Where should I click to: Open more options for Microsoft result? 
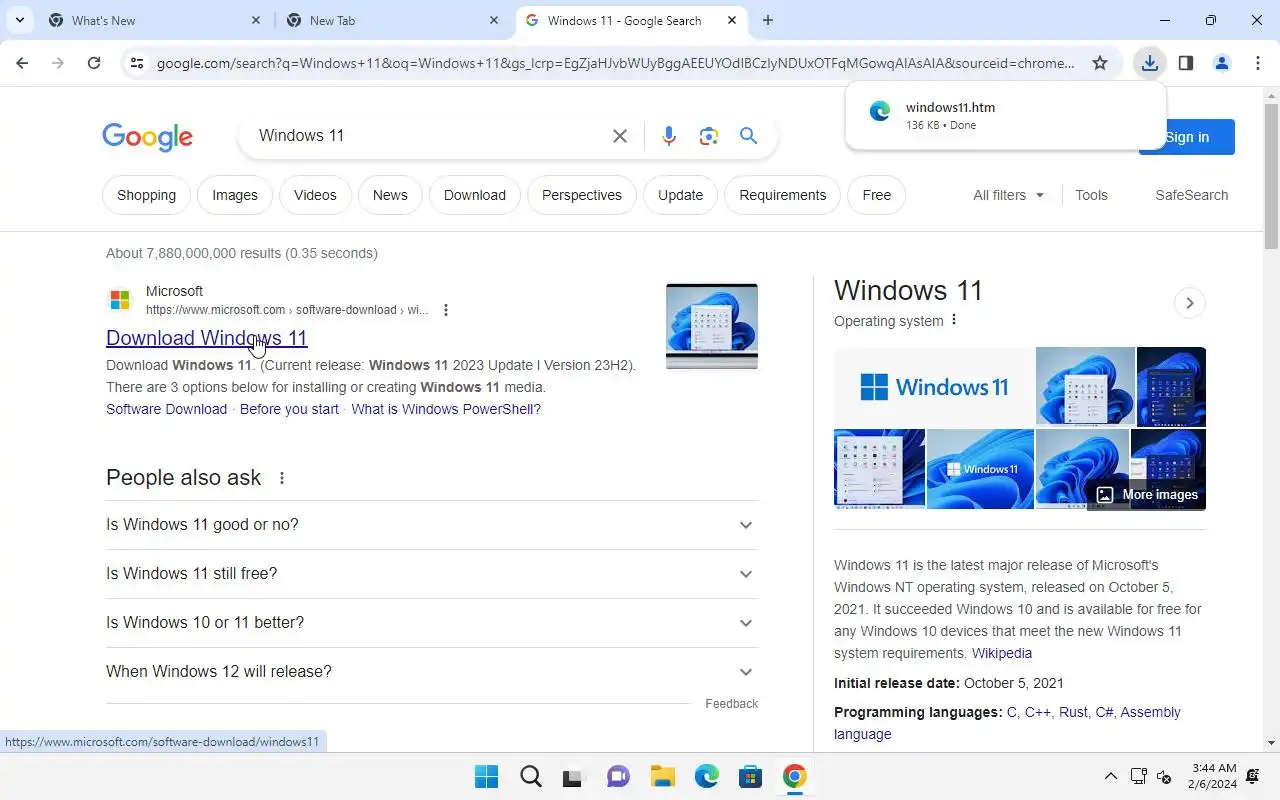point(446,310)
